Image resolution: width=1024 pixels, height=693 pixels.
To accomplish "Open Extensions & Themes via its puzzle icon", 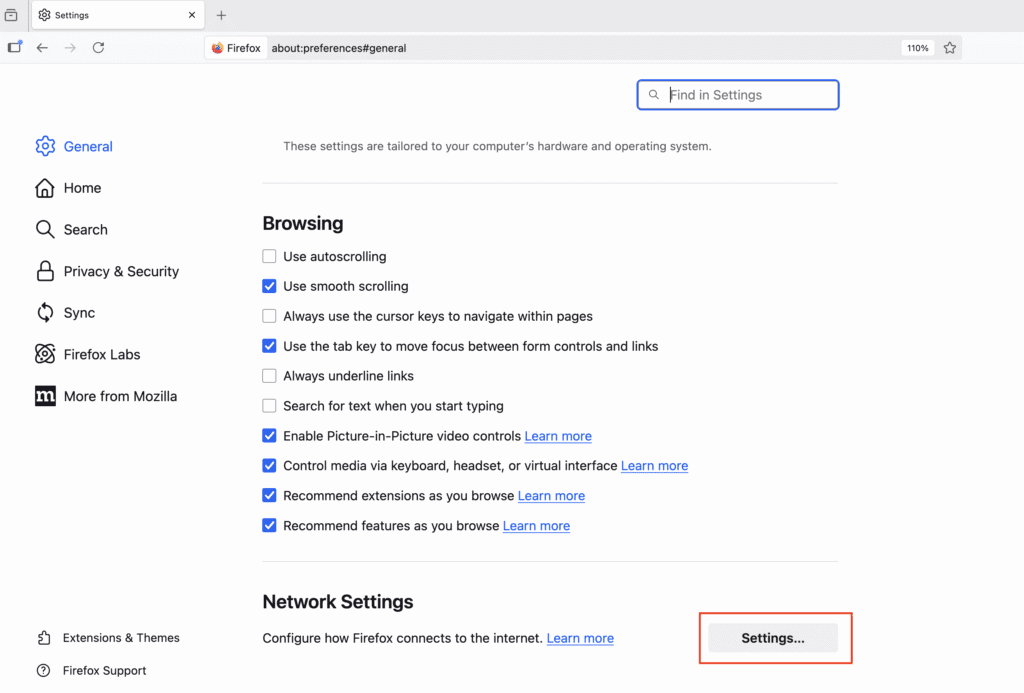I will [45, 637].
